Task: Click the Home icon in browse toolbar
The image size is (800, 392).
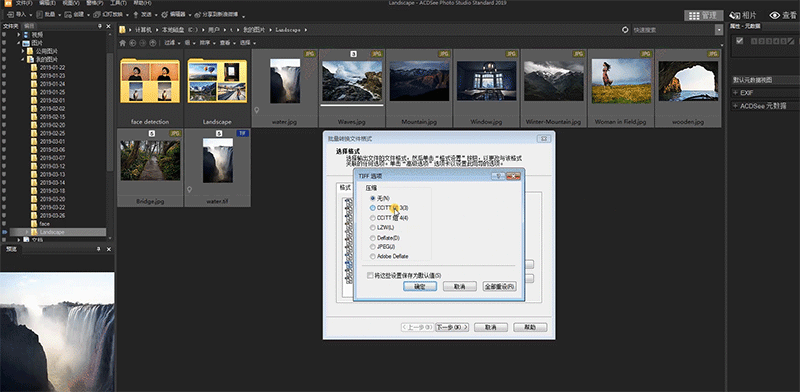Action: [122, 43]
